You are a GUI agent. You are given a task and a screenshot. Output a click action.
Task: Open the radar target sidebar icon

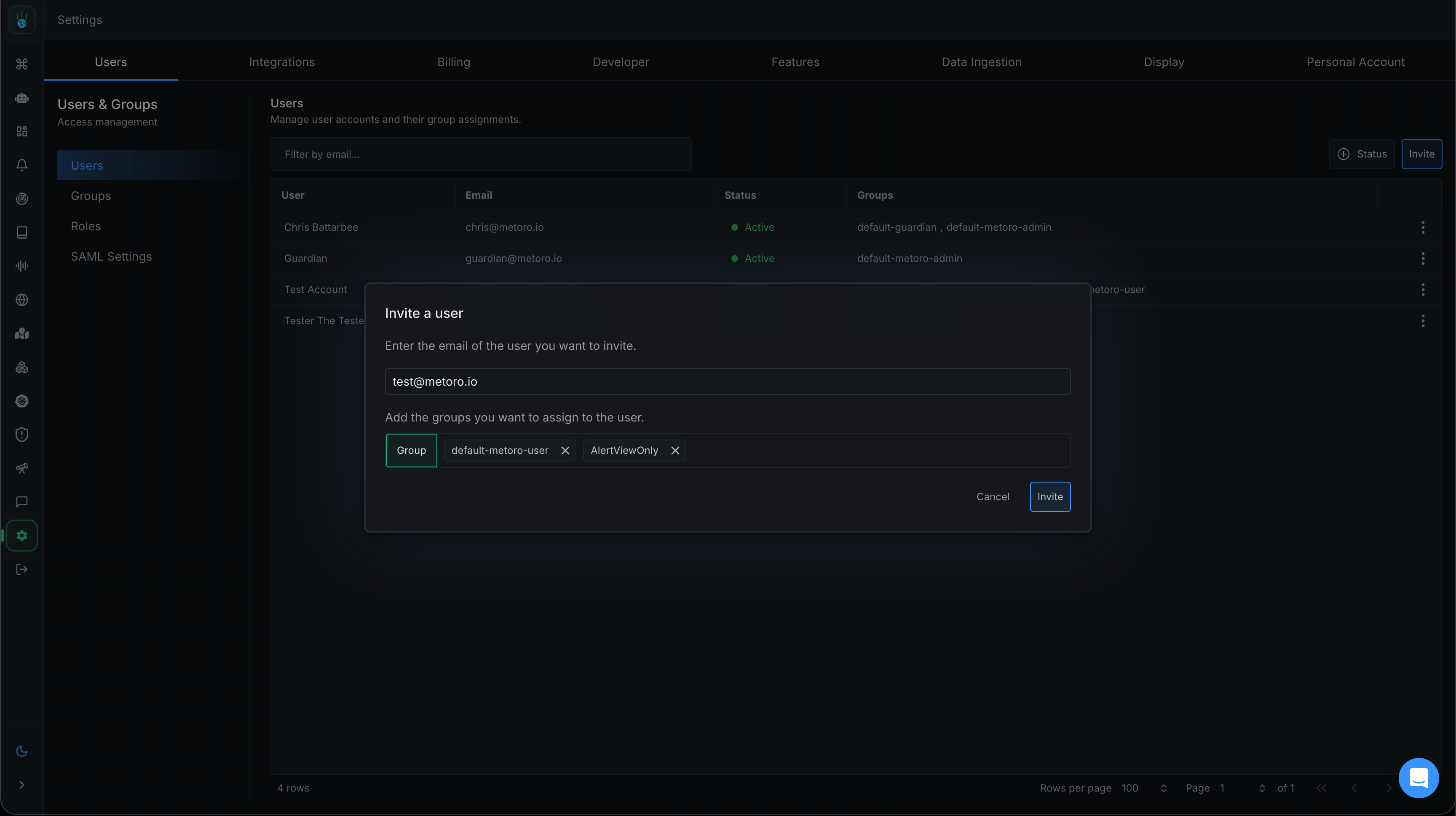(21, 199)
